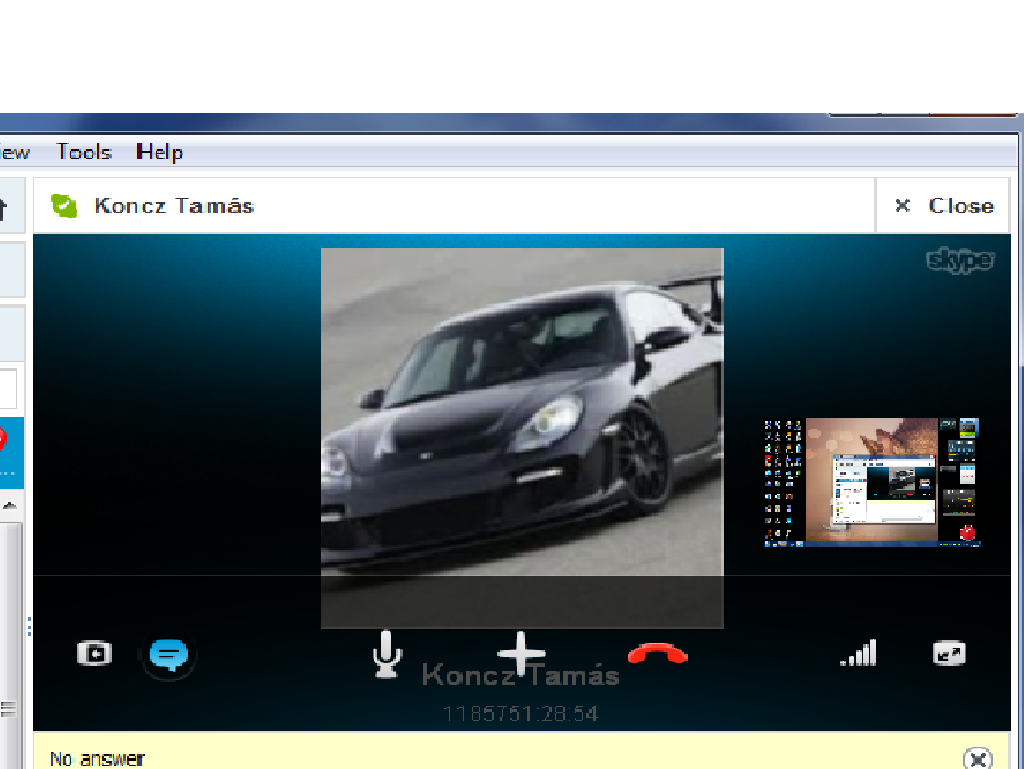Click the Skype logo watermark

click(x=959, y=261)
